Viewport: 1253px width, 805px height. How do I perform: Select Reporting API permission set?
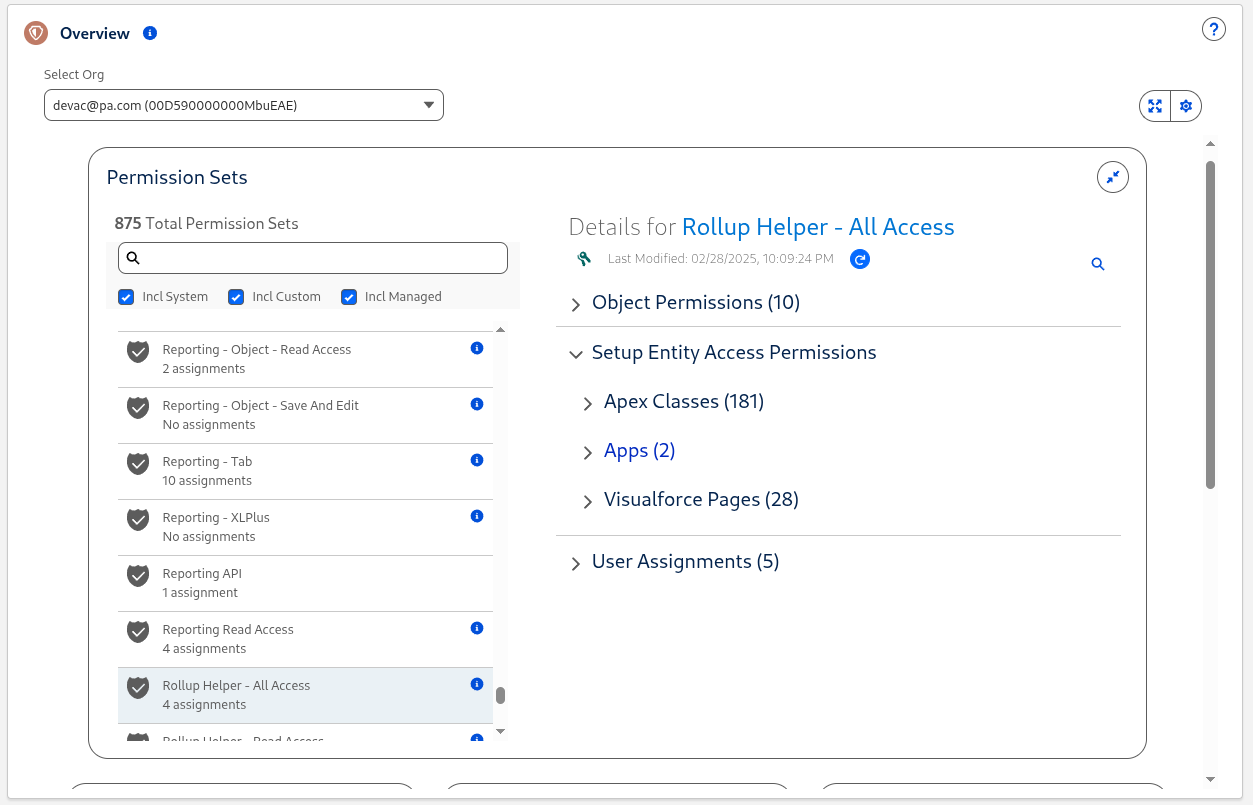click(x=305, y=583)
